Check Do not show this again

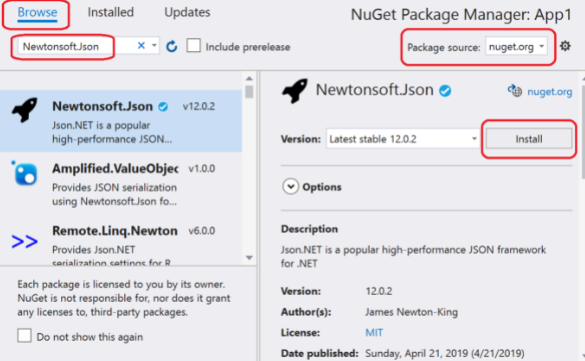(x=24, y=336)
